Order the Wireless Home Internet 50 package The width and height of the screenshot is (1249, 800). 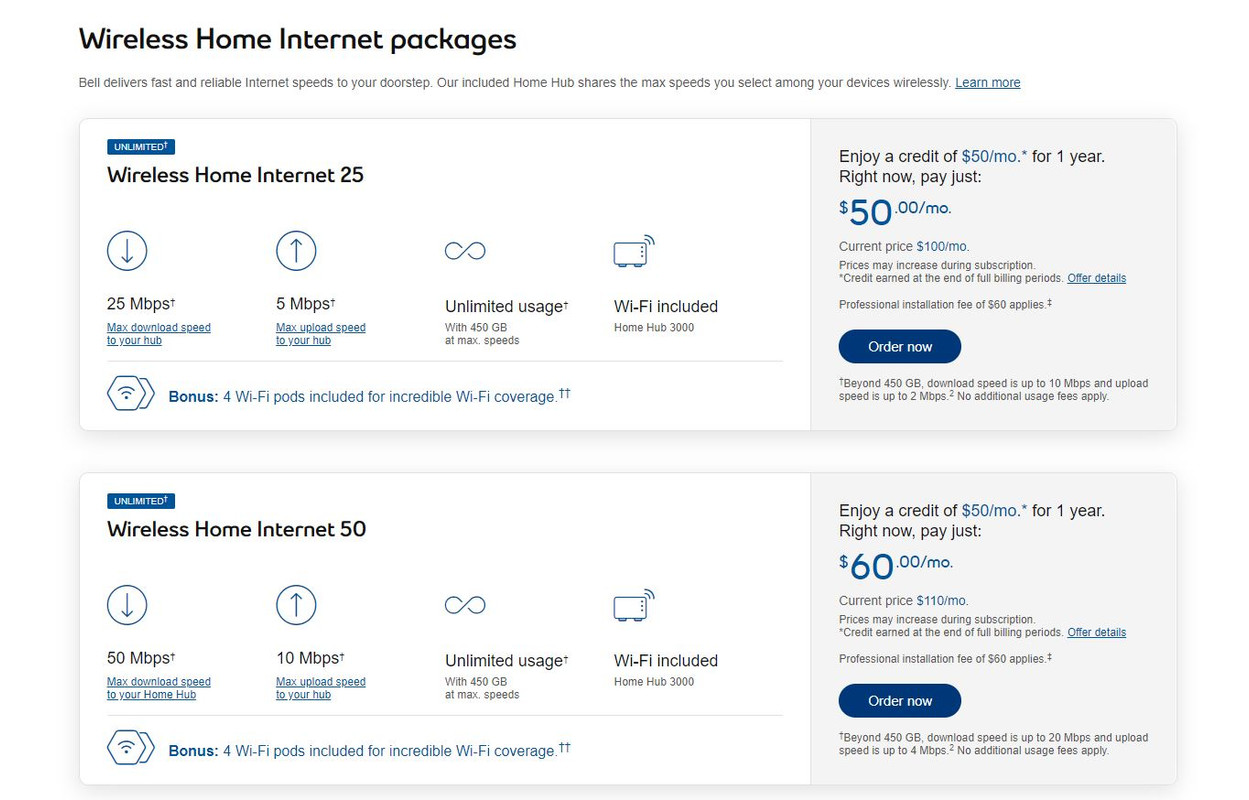tap(900, 700)
